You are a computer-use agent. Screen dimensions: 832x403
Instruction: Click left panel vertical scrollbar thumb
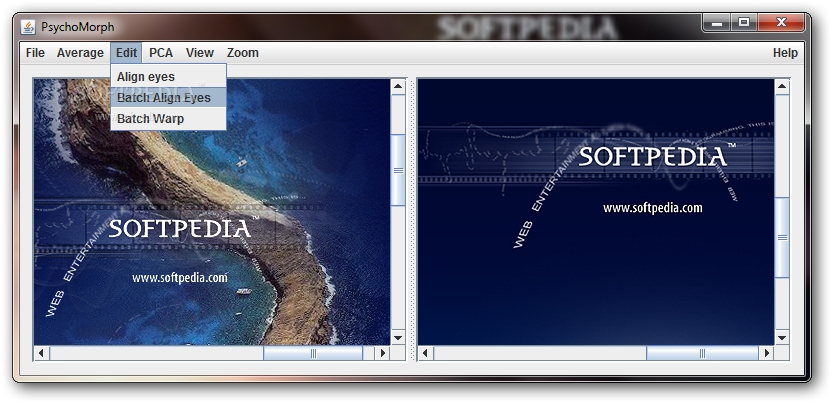tap(398, 170)
